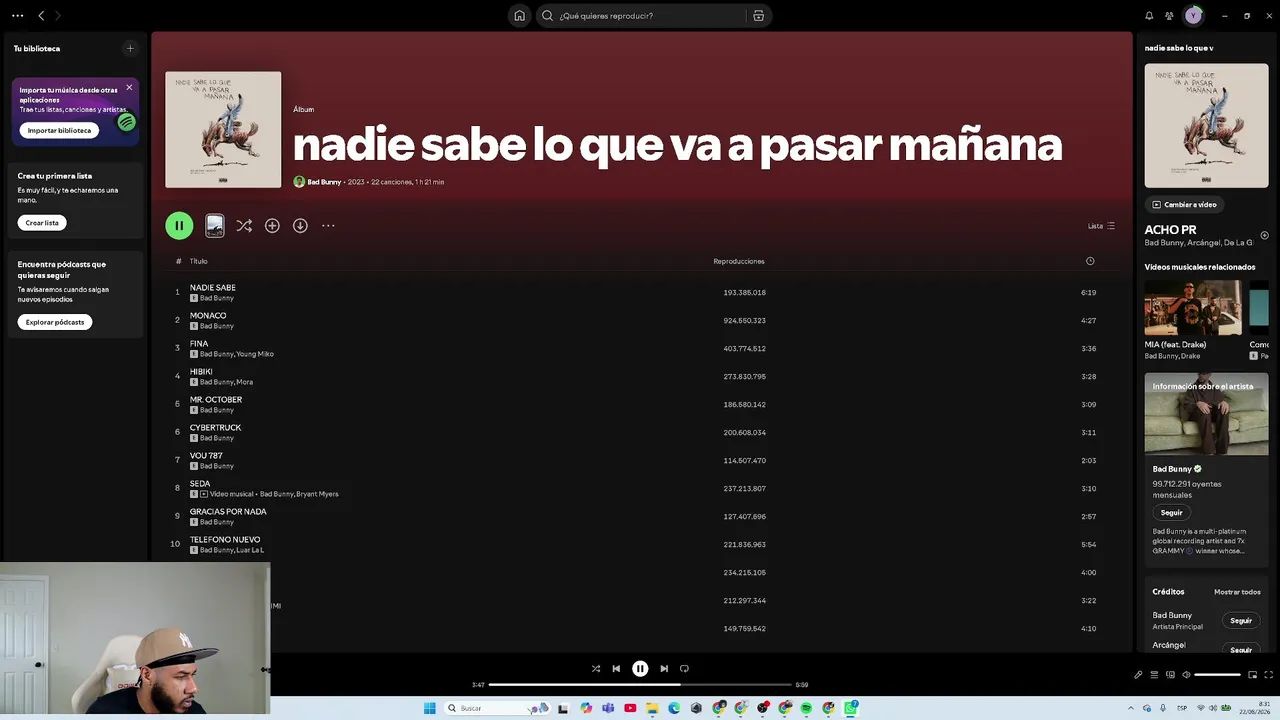
Task: Select track 'SEDA'
Action: 200,484
